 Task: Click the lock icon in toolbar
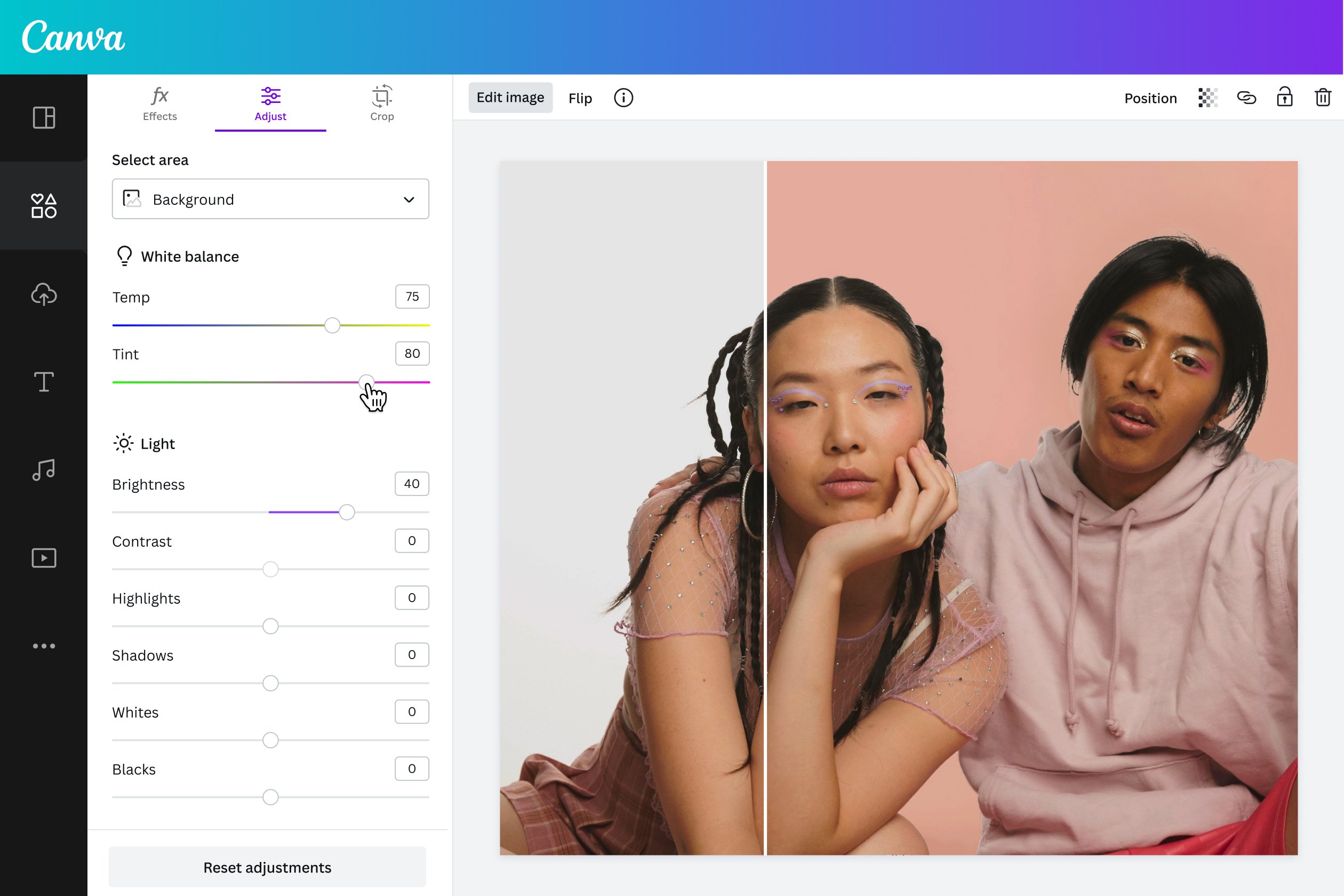tap(1285, 97)
